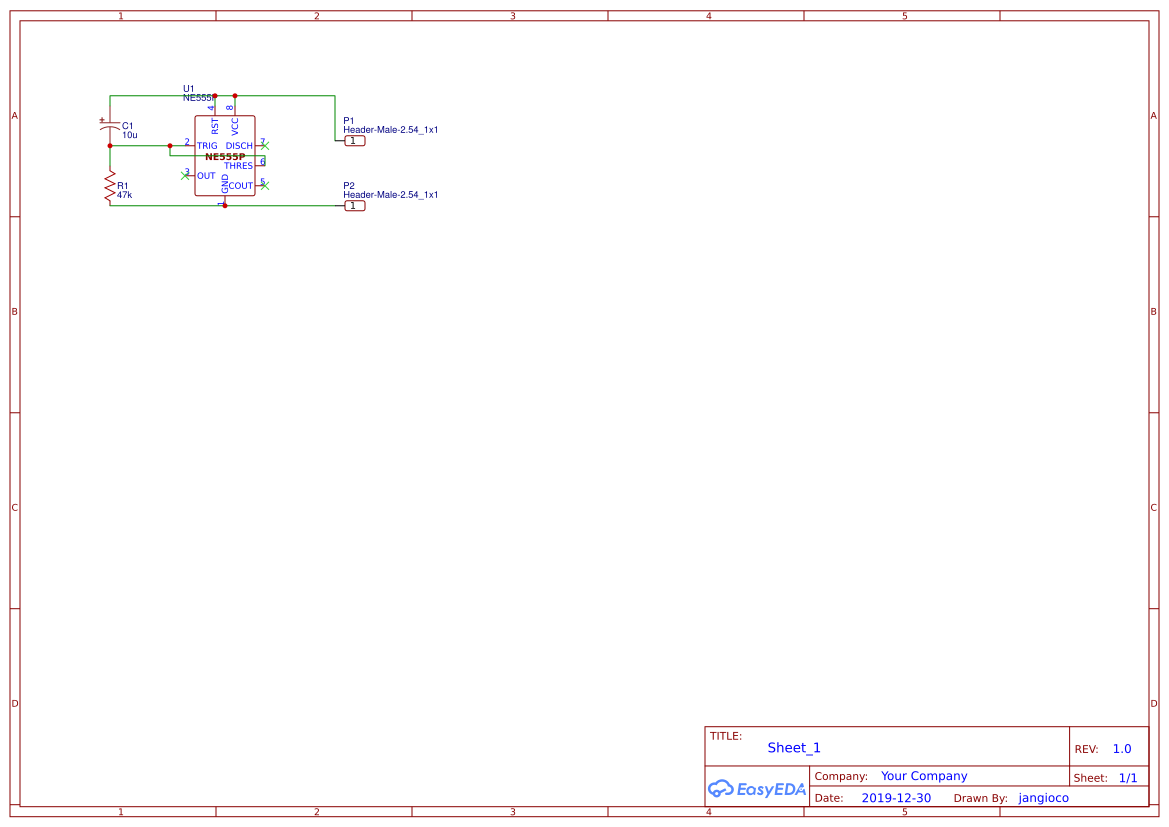Toggle the no-connect marker on CCOUT pin 5

pos(266,186)
